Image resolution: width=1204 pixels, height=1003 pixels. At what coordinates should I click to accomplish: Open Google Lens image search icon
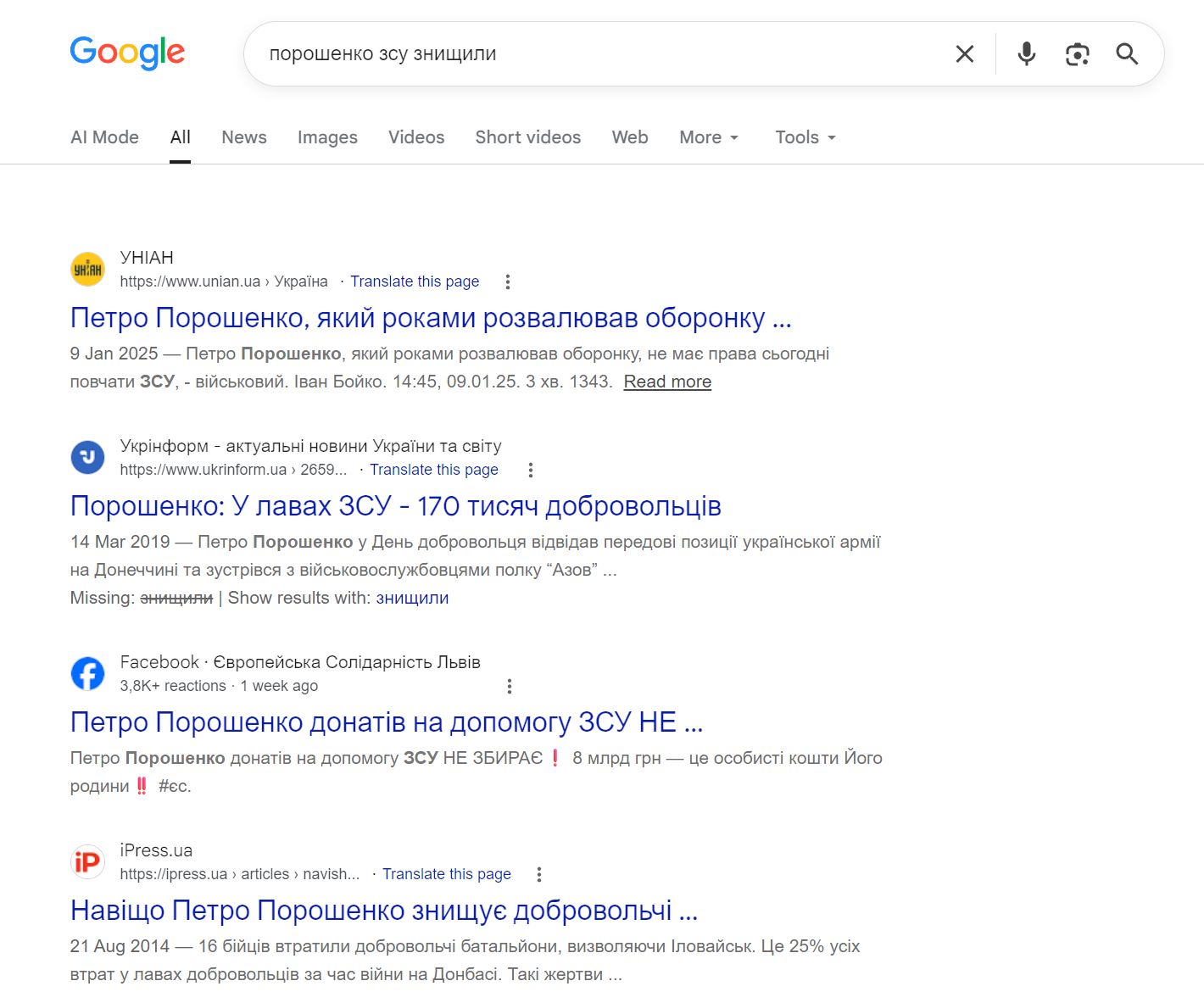pyautogui.click(x=1077, y=54)
